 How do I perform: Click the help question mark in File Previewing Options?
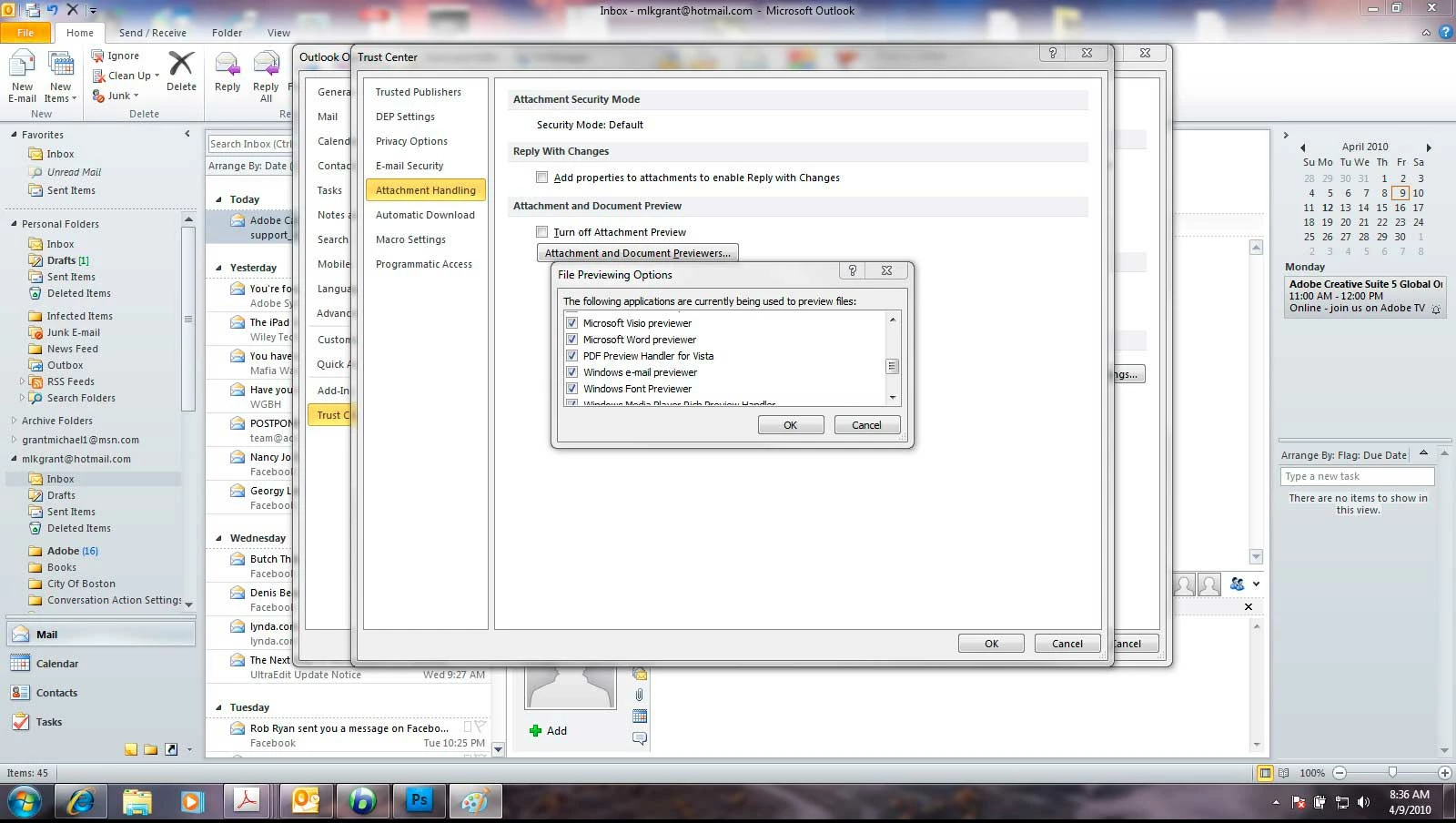click(x=852, y=270)
